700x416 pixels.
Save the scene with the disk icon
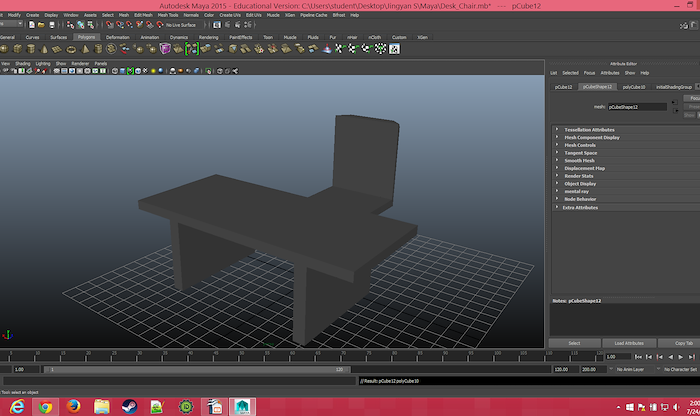[x=52, y=25]
